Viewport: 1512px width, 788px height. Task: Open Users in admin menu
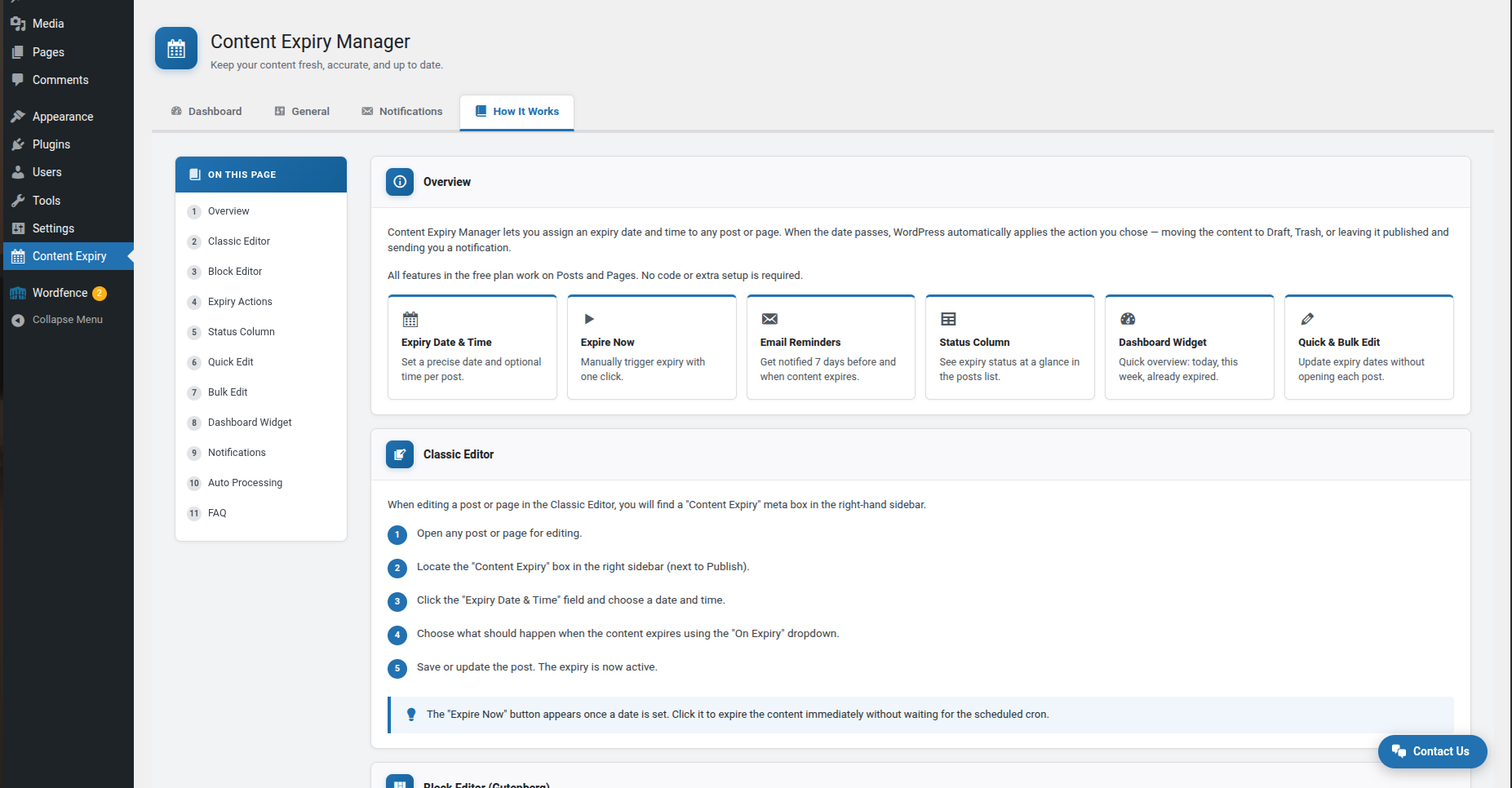click(x=69, y=172)
